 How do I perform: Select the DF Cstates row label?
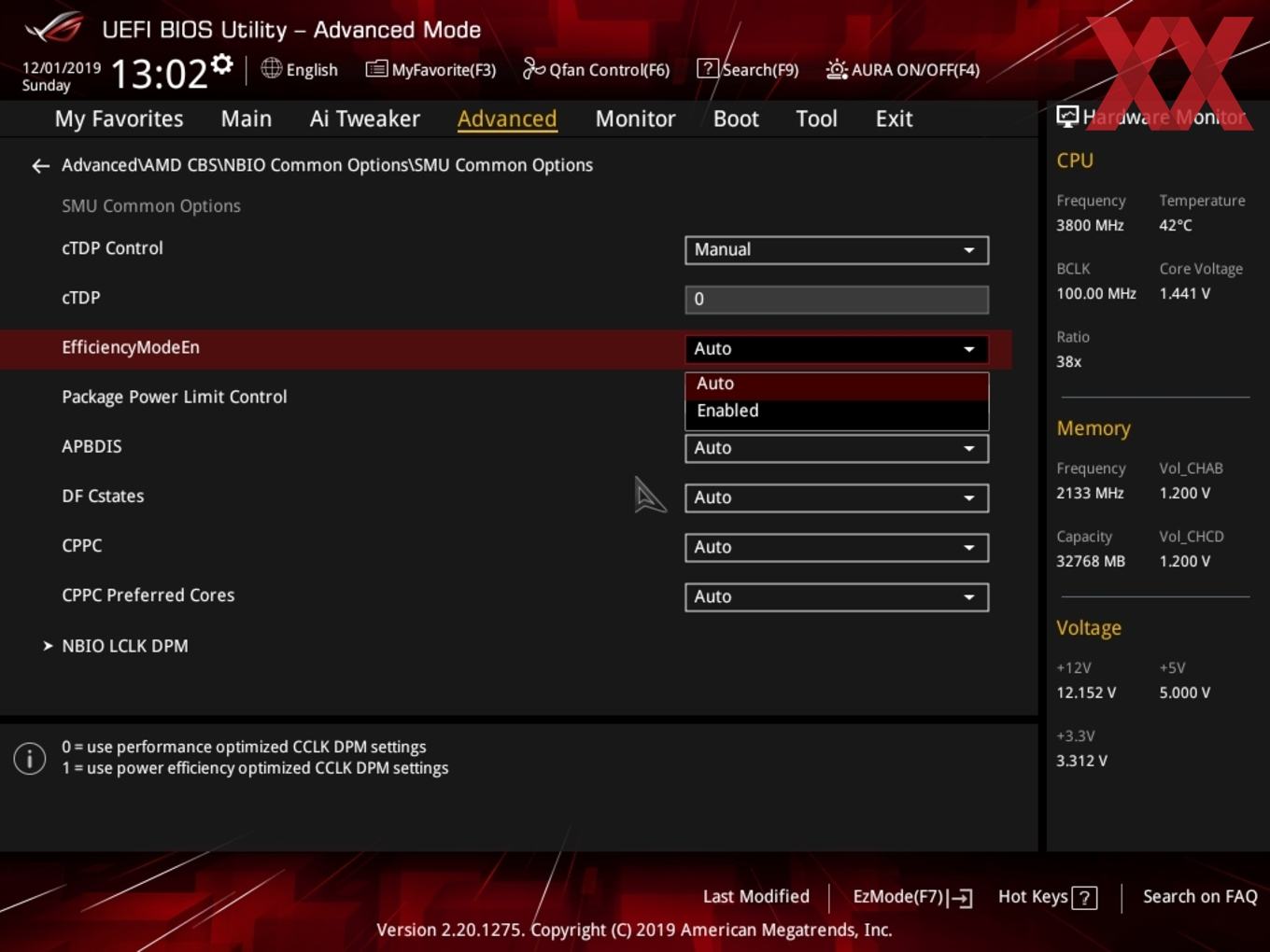[x=103, y=496]
